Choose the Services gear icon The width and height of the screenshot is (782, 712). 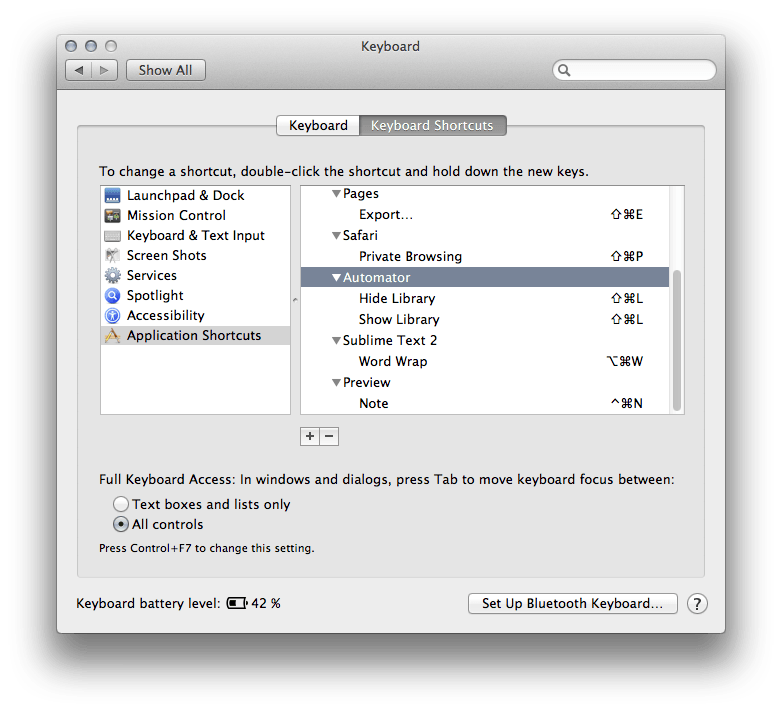coord(112,276)
